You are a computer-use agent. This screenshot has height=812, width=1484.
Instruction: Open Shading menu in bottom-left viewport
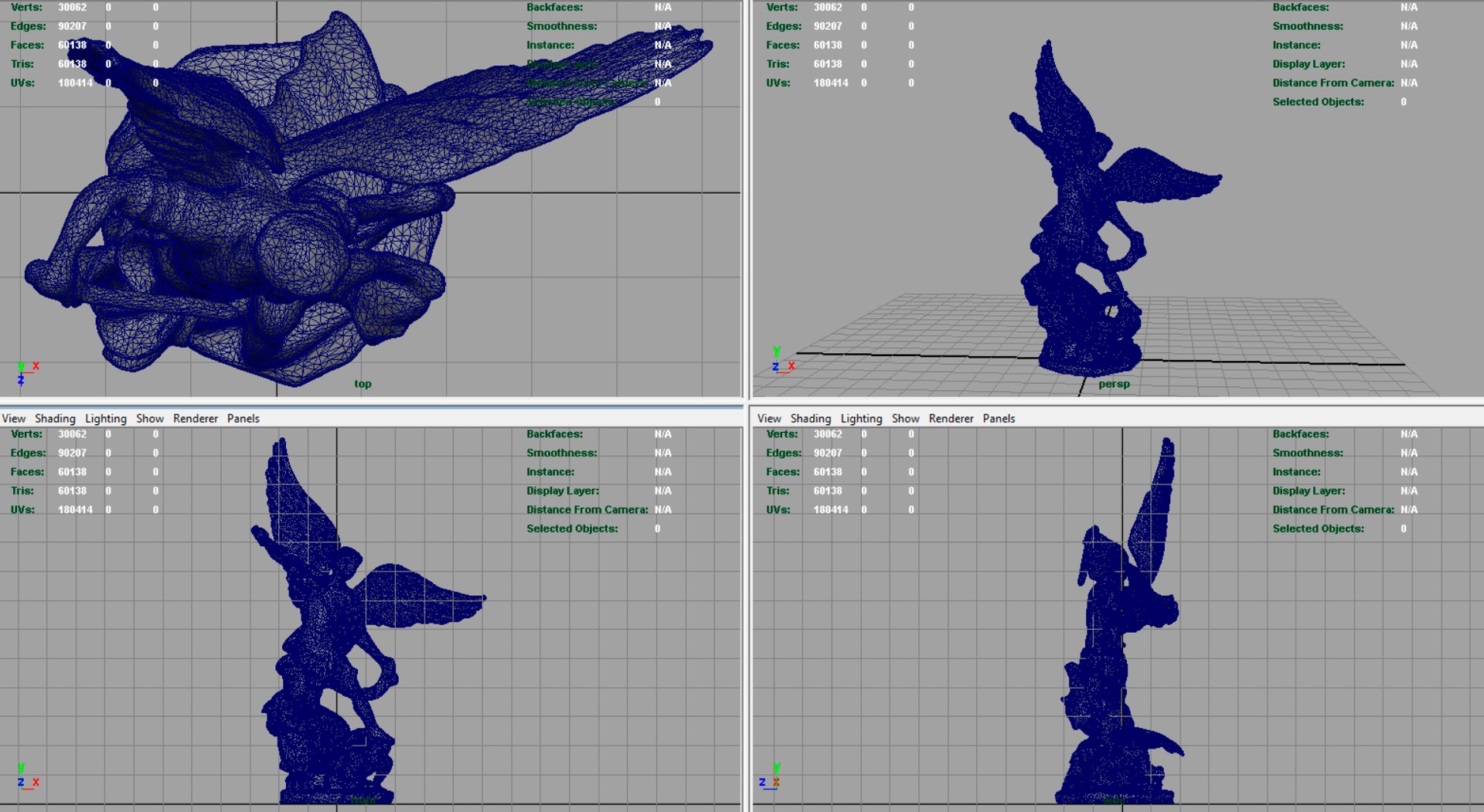tap(55, 418)
